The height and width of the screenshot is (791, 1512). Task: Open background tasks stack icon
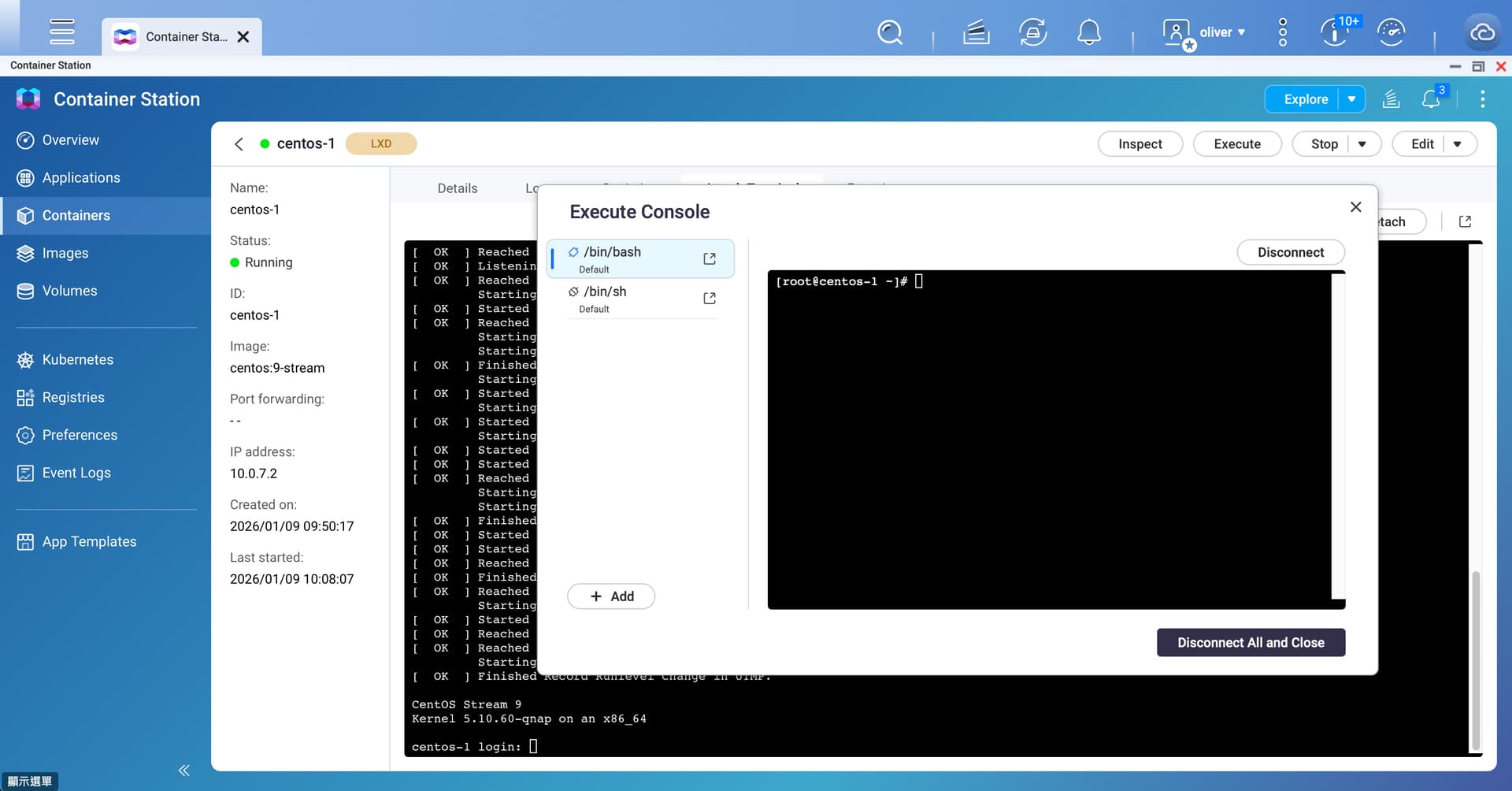coord(976,33)
